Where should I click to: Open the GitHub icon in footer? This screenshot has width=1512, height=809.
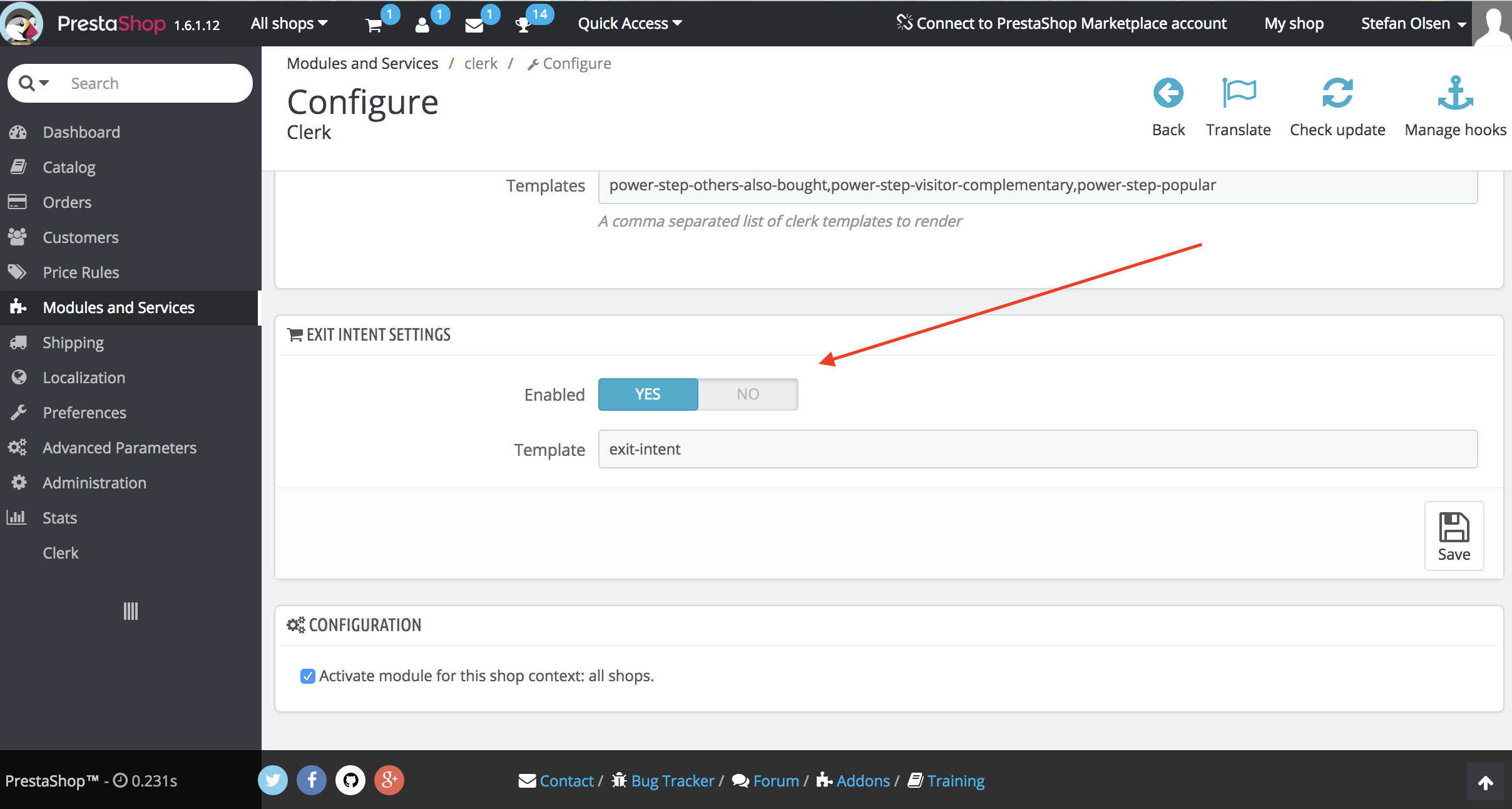[350, 780]
